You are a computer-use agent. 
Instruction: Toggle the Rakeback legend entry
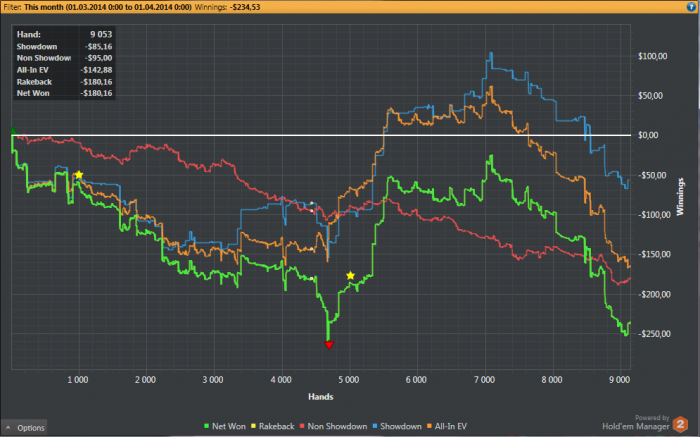272,426
